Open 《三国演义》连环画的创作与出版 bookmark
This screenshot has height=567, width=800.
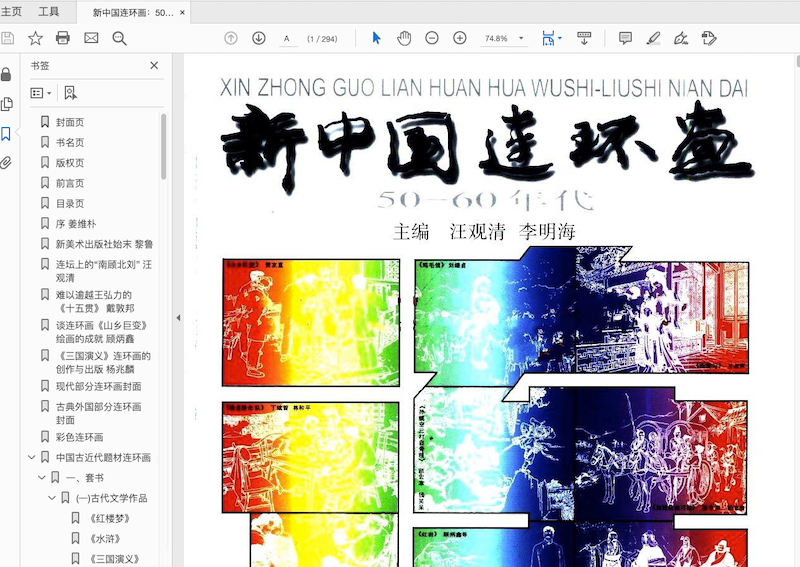pyautogui.click(x=103, y=362)
